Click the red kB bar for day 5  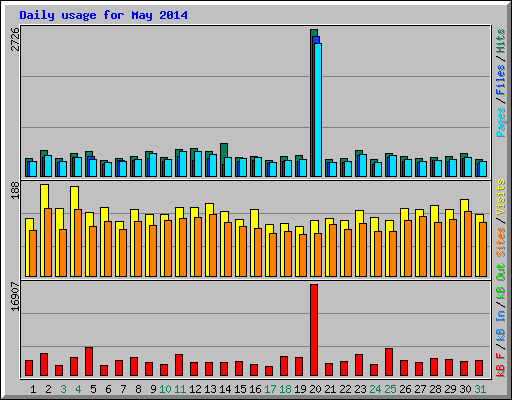click(89, 362)
